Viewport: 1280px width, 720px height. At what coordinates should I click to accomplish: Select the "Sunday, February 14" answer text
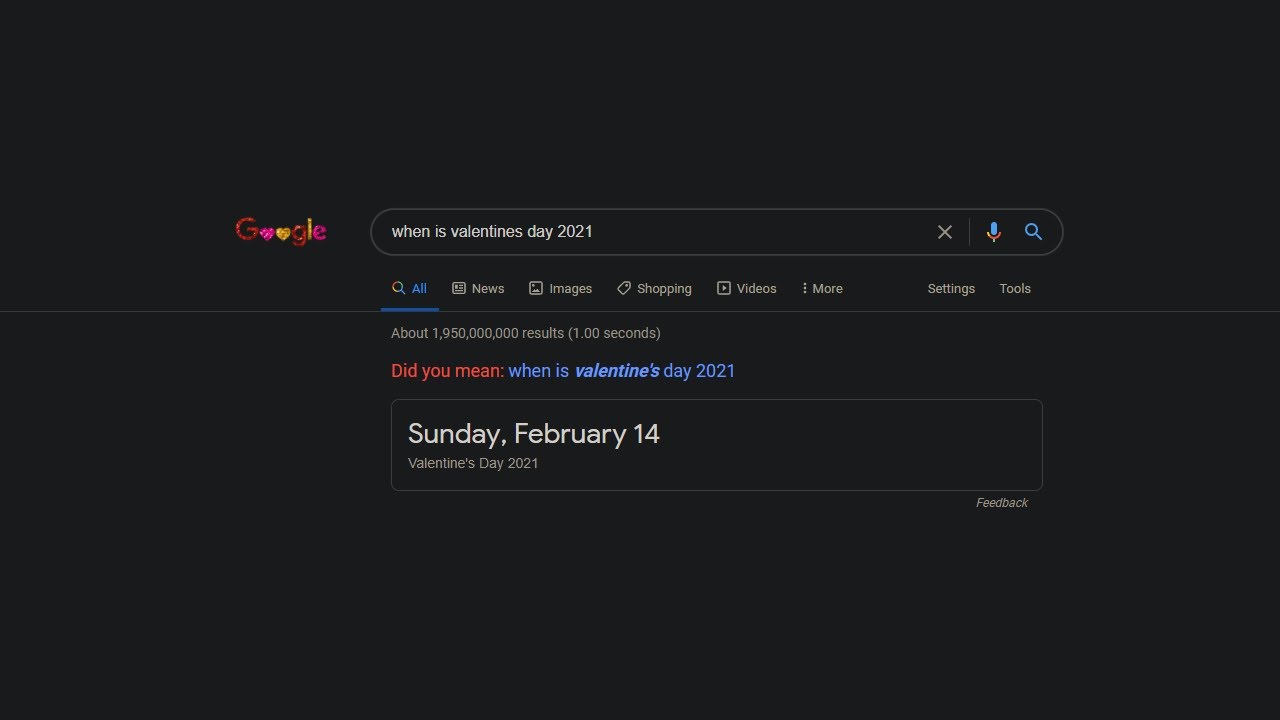pyautogui.click(x=534, y=433)
